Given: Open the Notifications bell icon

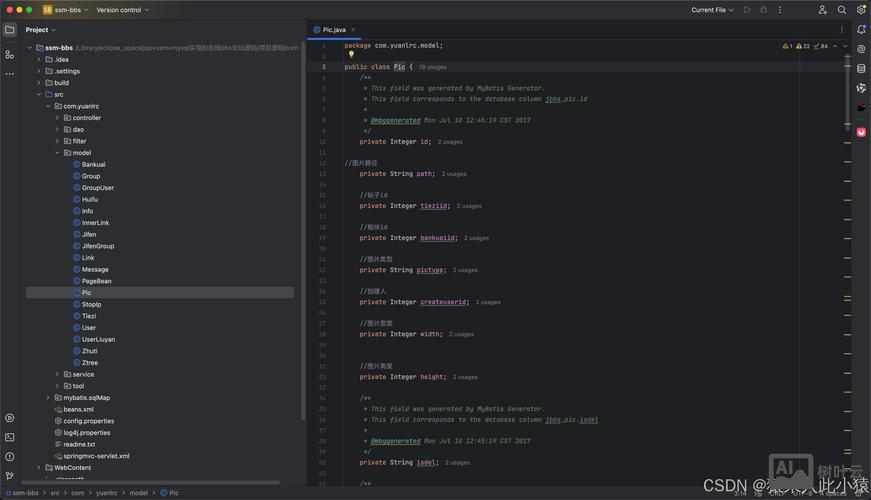Looking at the screenshot, I should (x=861, y=30).
